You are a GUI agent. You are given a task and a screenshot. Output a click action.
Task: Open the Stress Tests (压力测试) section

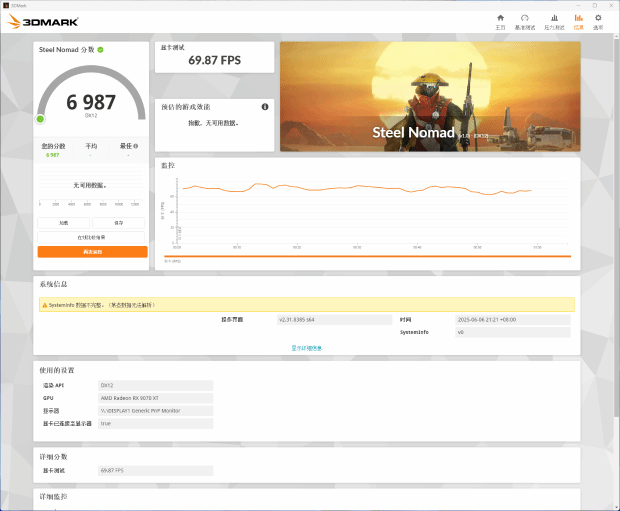[554, 22]
